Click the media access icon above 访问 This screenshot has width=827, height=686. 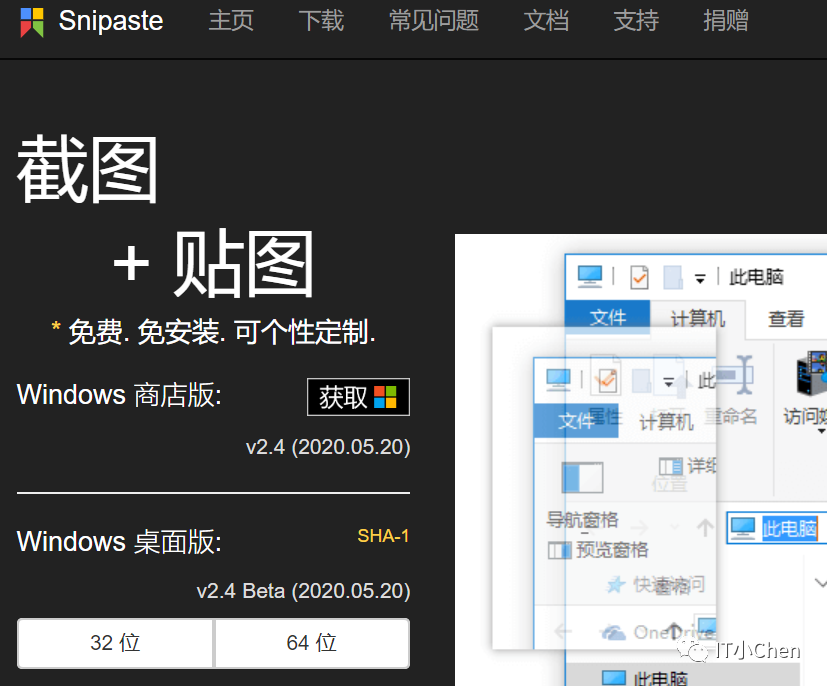click(812, 373)
